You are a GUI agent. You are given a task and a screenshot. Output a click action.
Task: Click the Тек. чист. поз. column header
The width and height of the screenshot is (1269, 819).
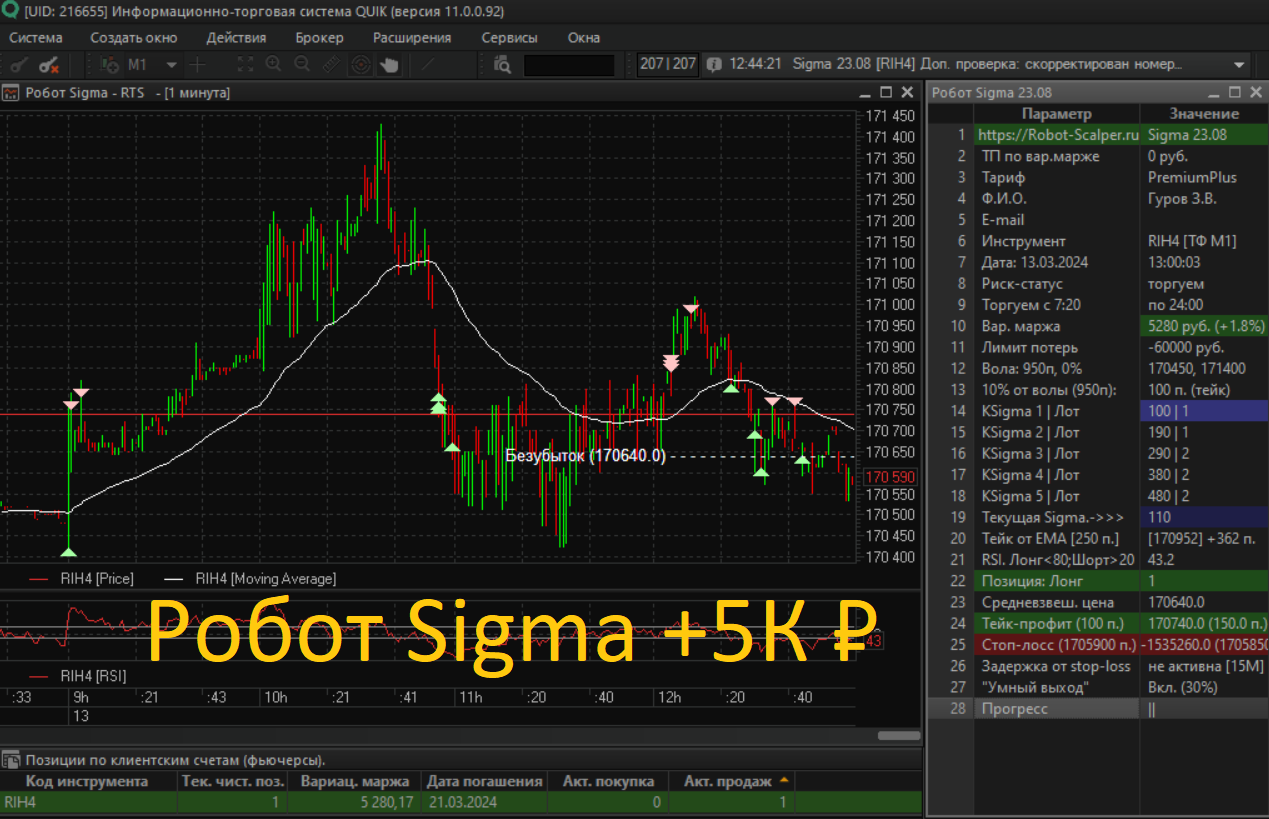233,781
